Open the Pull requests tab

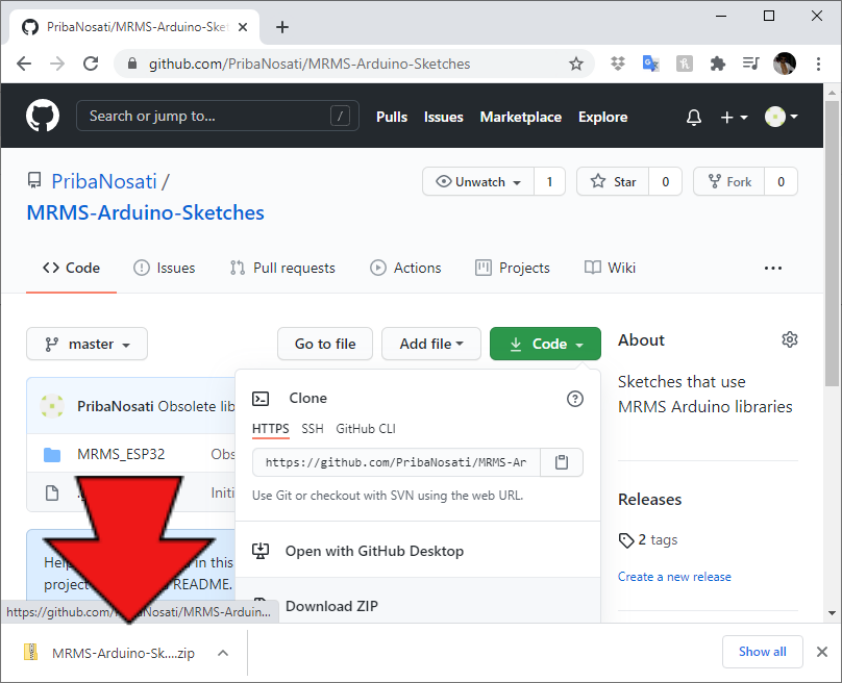282,268
